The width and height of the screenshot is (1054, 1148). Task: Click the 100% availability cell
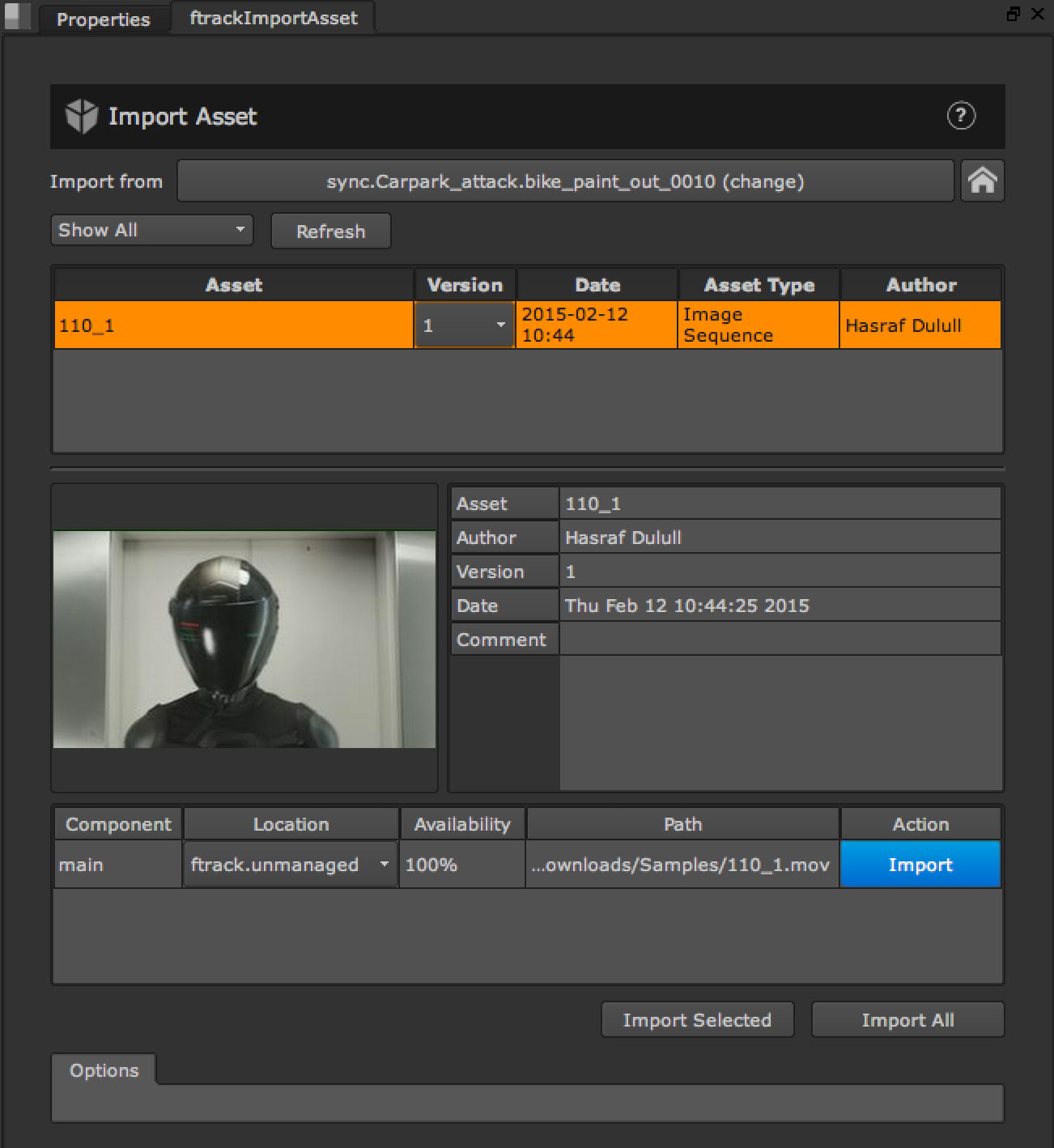(462, 865)
